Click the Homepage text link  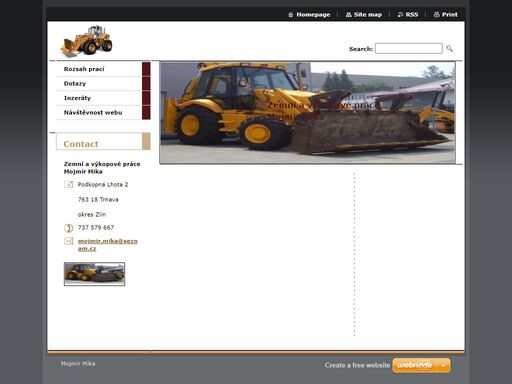tap(313, 15)
